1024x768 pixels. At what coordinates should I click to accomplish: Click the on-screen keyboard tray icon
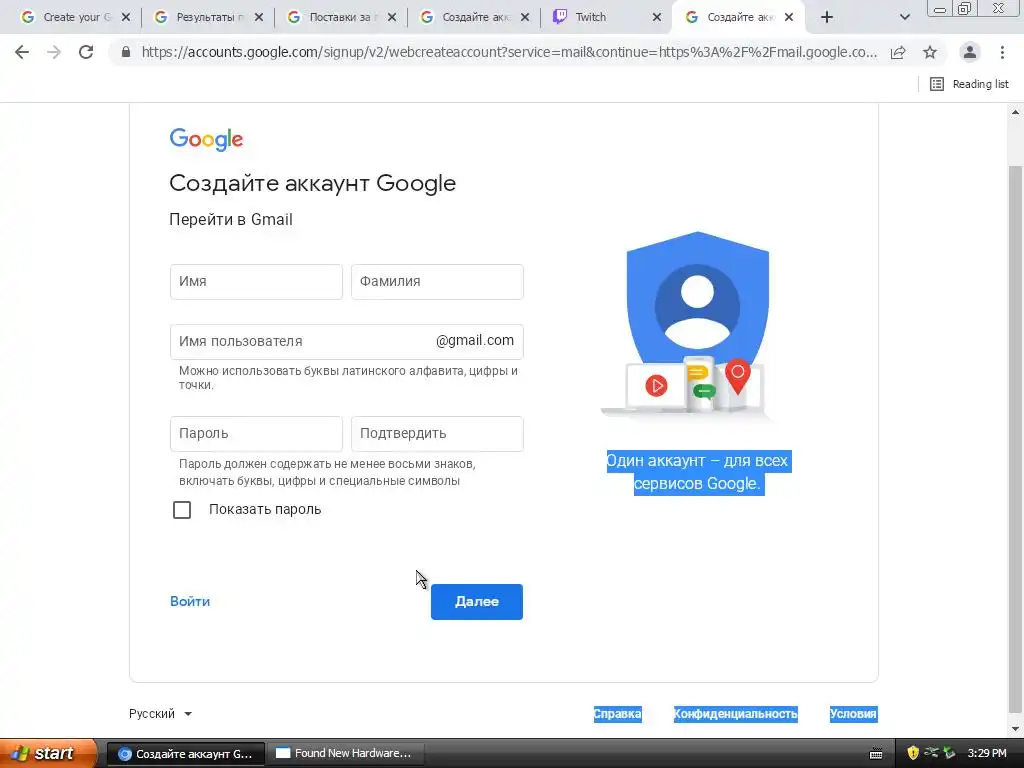(x=876, y=754)
